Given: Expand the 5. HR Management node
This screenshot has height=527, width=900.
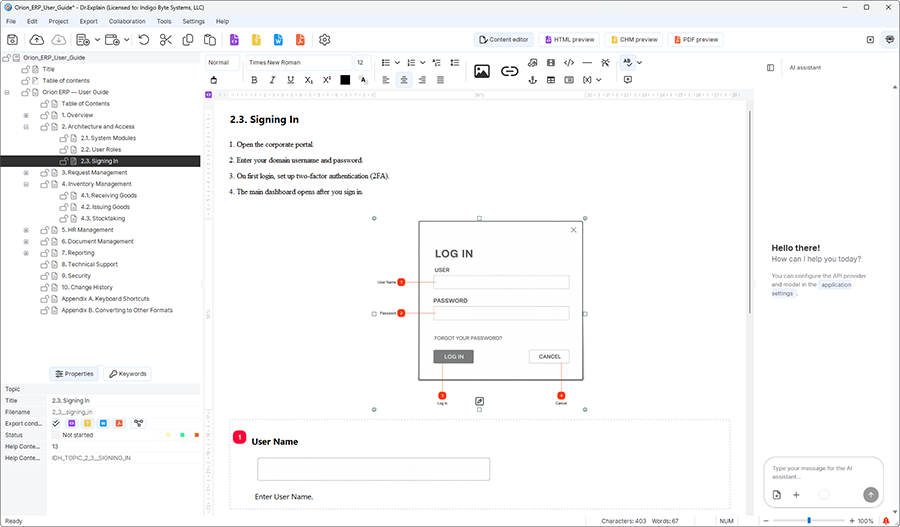Looking at the screenshot, I should (x=26, y=230).
